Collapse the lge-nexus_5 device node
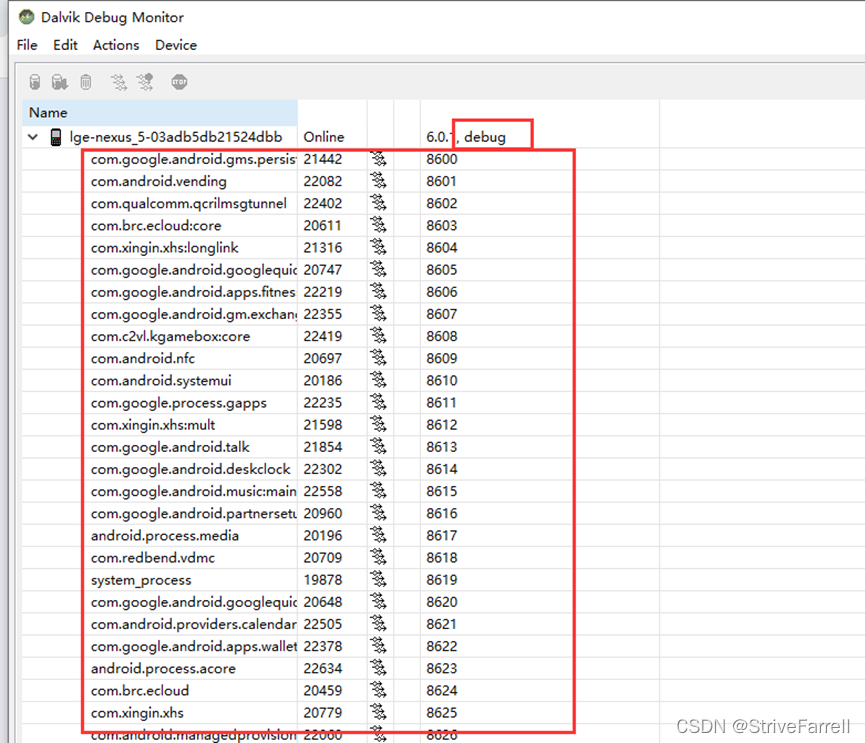Image resolution: width=865 pixels, height=743 pixels. pos(33,137)
